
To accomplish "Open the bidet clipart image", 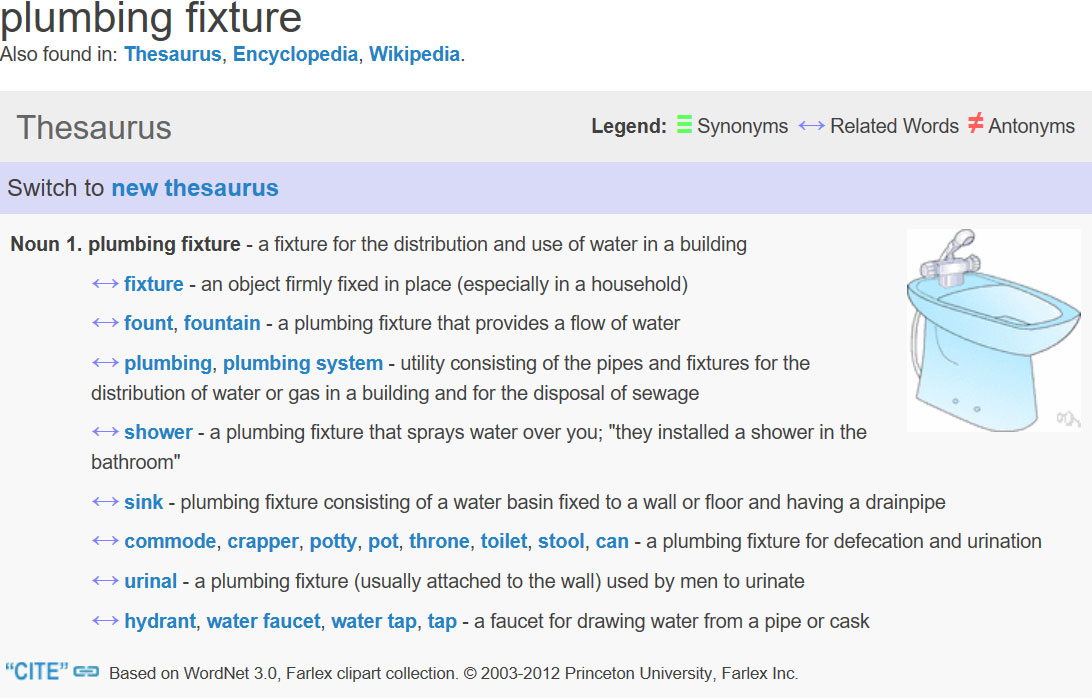I will coord(994,330).
